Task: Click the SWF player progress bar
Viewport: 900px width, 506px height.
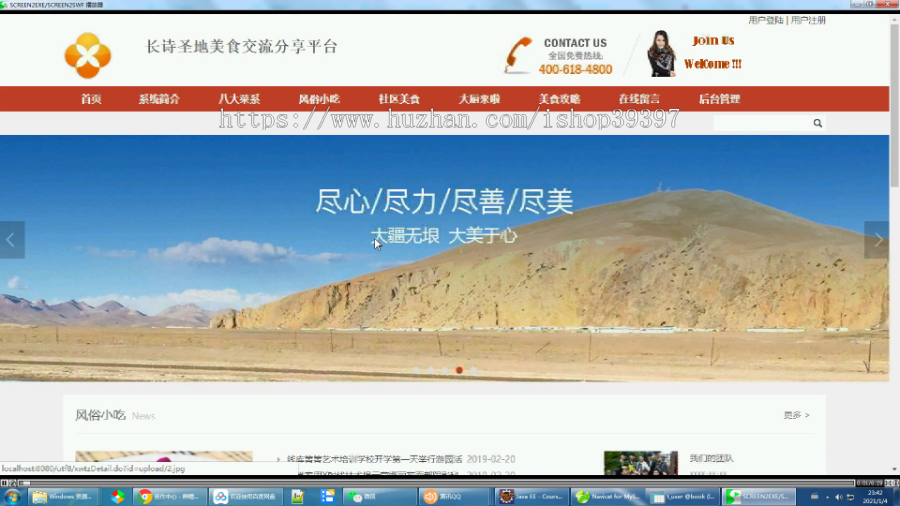Action: pyautogui.click(x=437, y=483)
